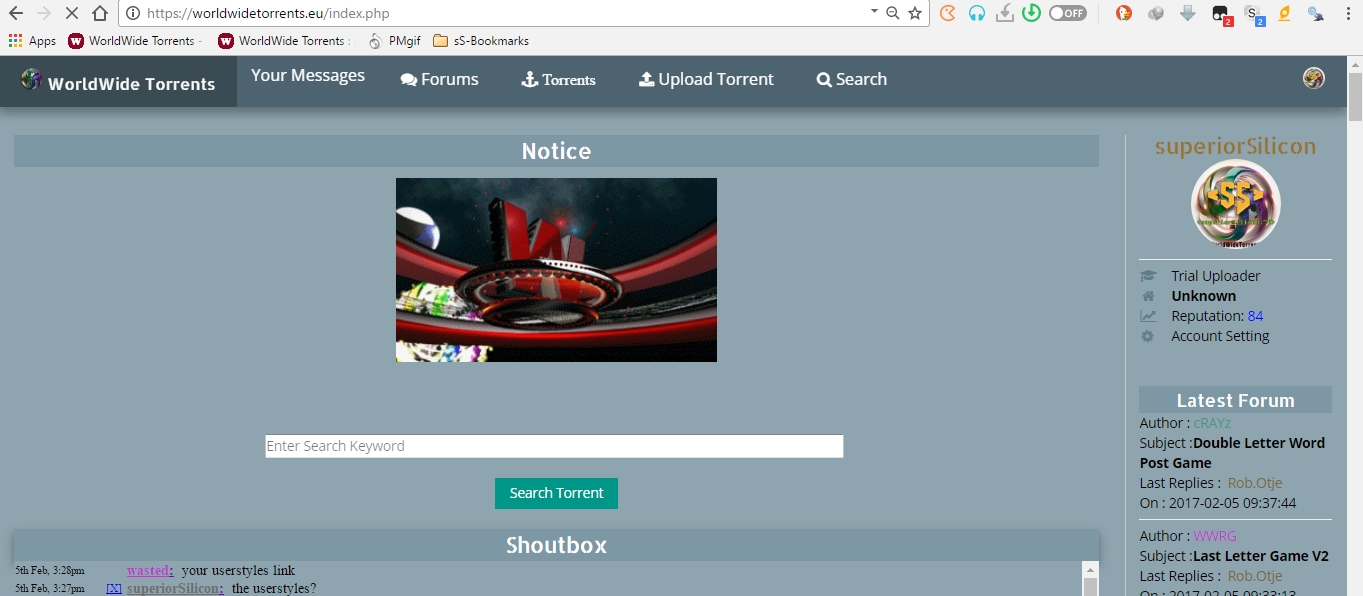Image resolution: width=1363 pixels, height=596 pixels.
Task: Click the superiorSilicon username heading
Action: [x=1235, y=147]
